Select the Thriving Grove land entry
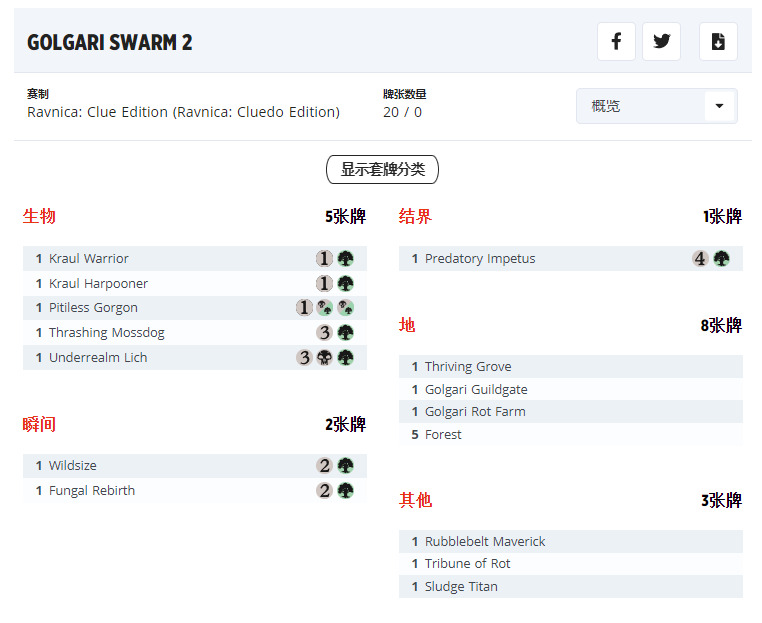The image size is (762, 623). click(x=467, y=367)
